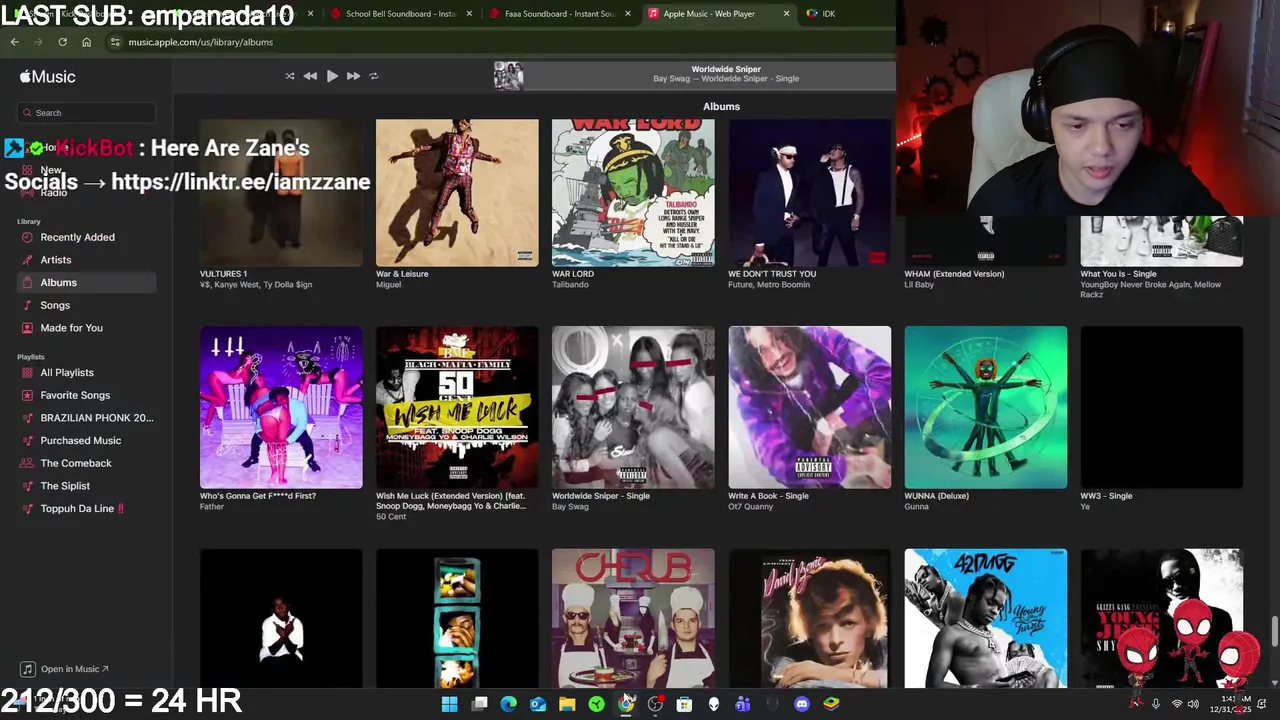This screenshot has height=720, width=1280.
Task: Click the artist name Lil Baby
Action: [x=919, y=285]
